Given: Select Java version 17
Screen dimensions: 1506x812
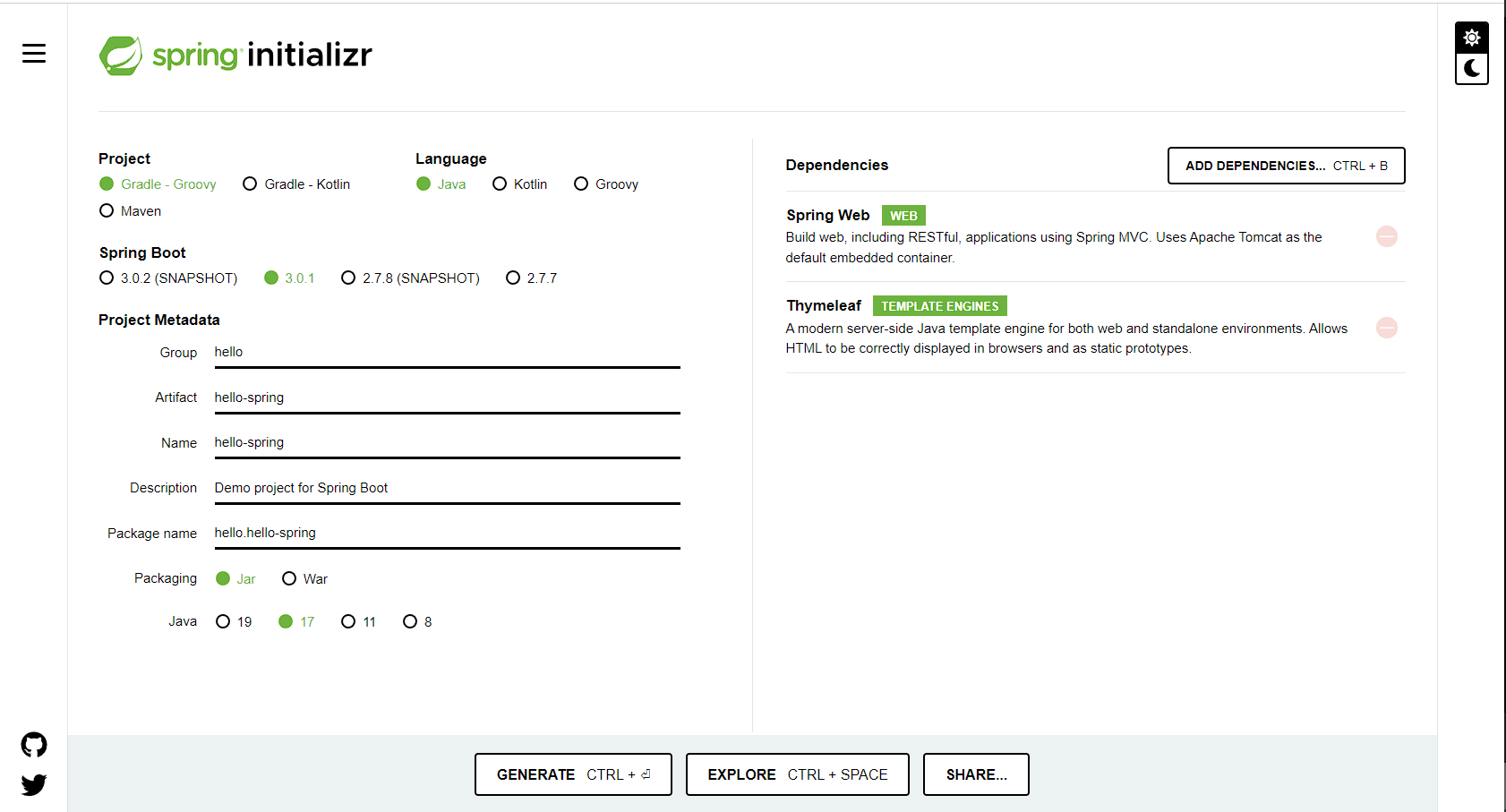Looking at the screenshot, I should pyautogui.click(x=296, y=622).
